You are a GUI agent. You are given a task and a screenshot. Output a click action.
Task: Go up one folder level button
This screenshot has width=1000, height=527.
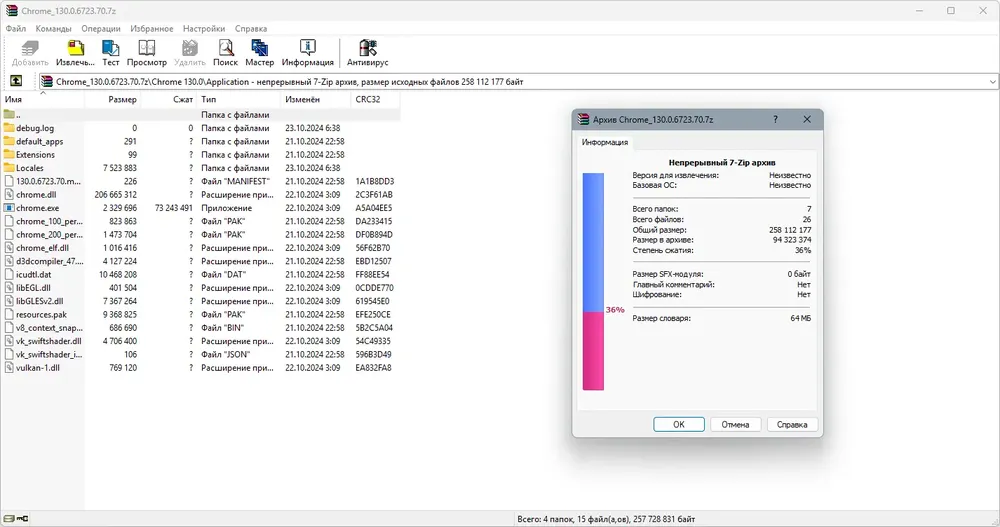16,81
